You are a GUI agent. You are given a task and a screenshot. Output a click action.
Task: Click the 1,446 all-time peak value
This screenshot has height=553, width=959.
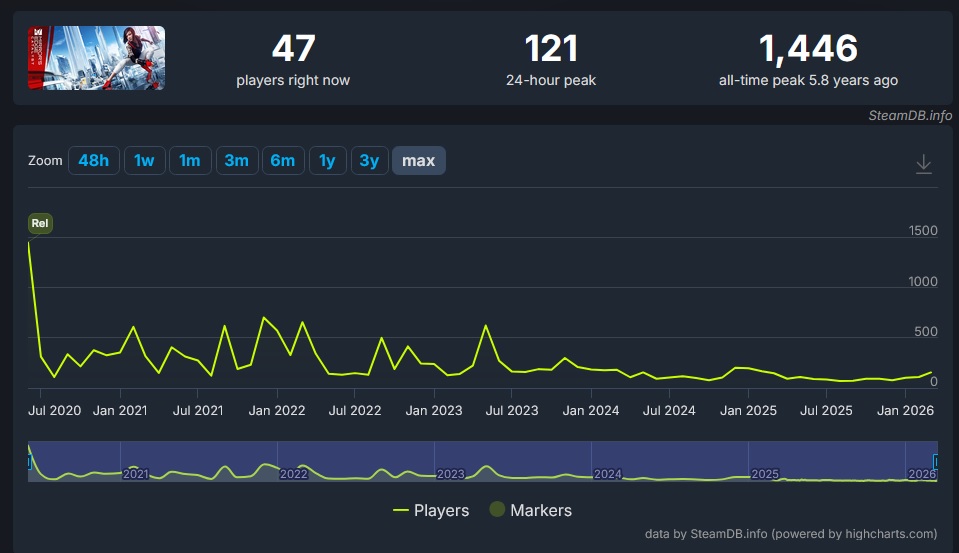(x=809, y=48)
